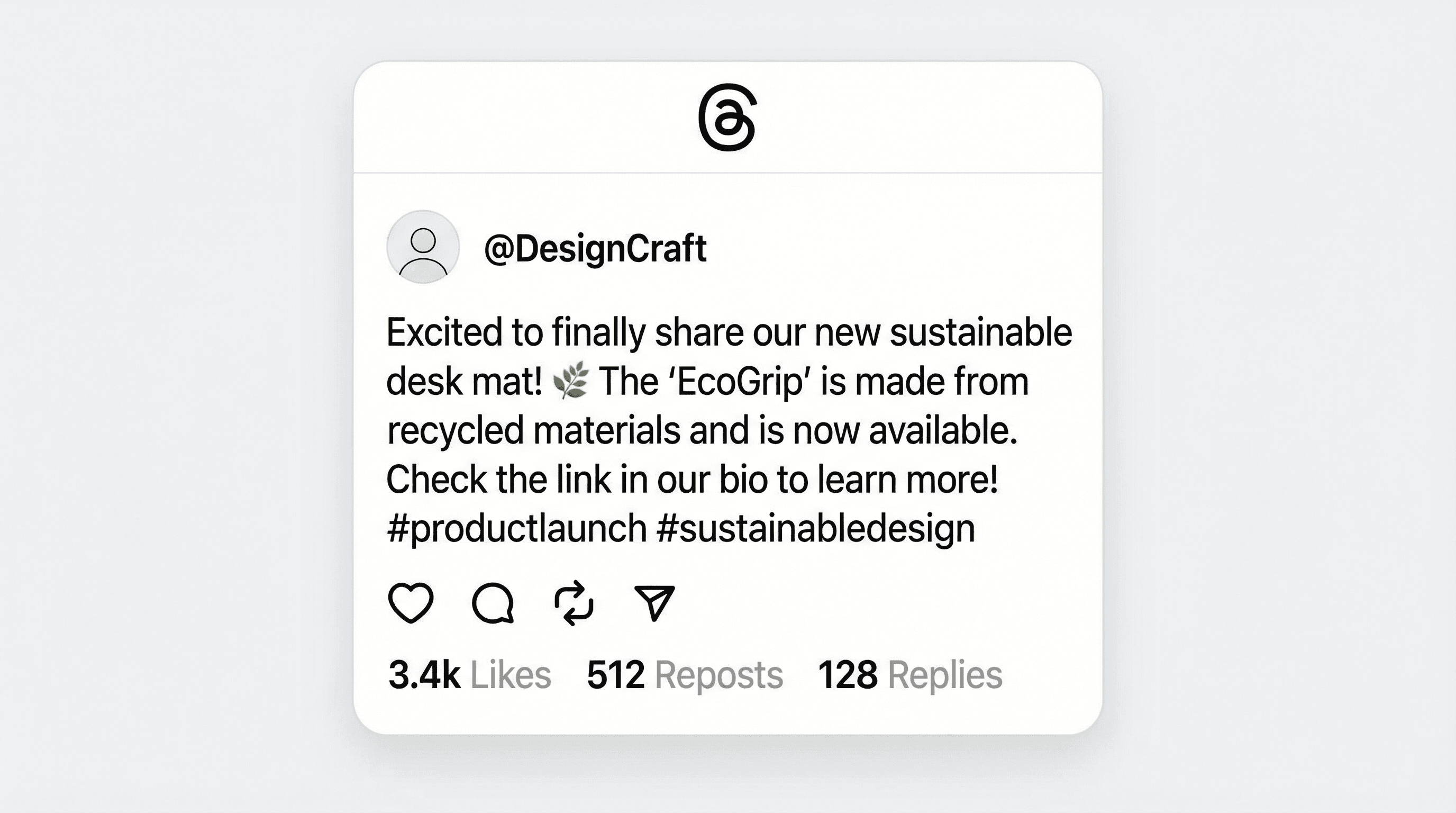
Task: Click the "Excited to finally share" opening line
Action: [515, 332]
